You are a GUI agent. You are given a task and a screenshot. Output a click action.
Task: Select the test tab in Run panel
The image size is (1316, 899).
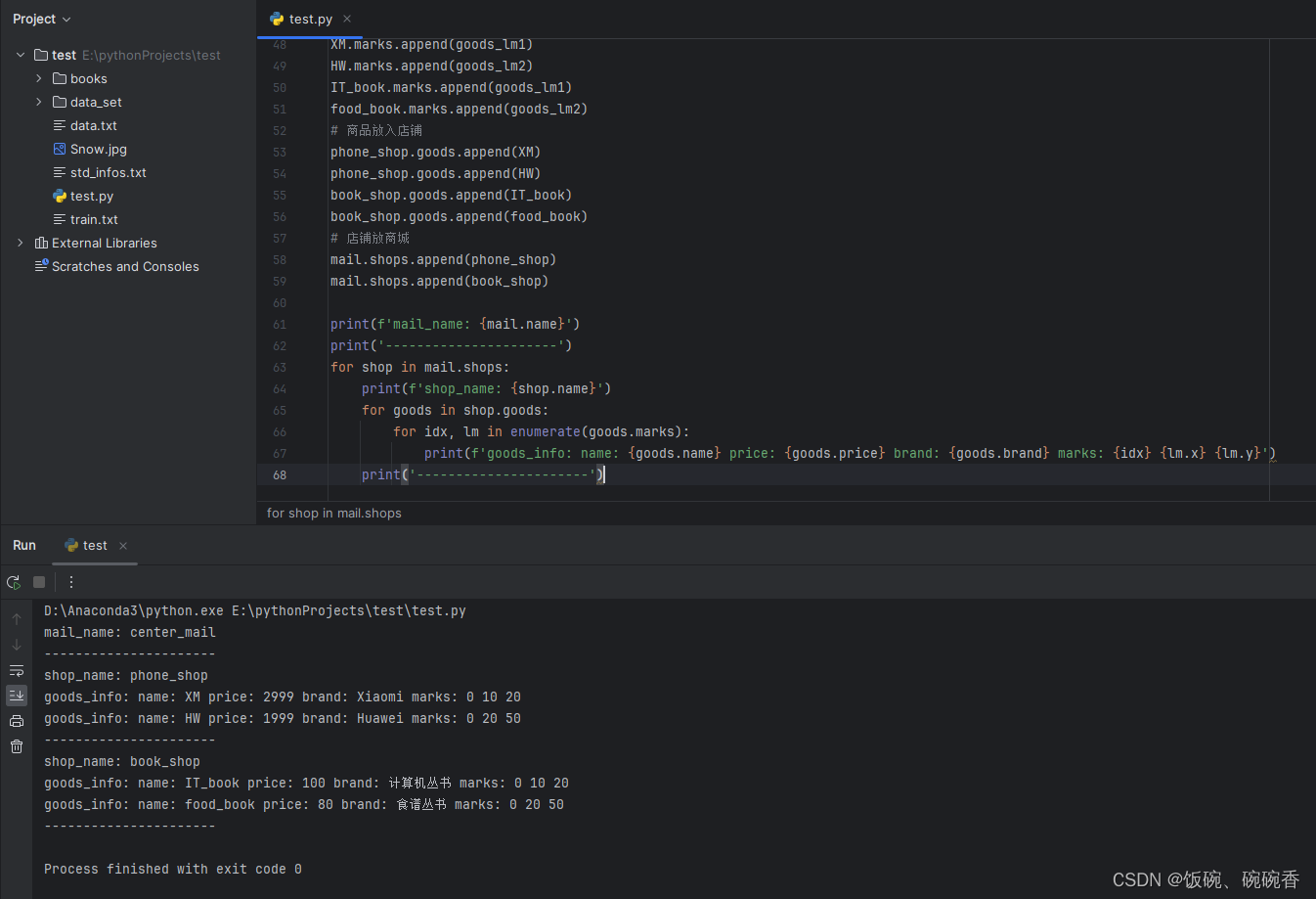pos(95,546)
